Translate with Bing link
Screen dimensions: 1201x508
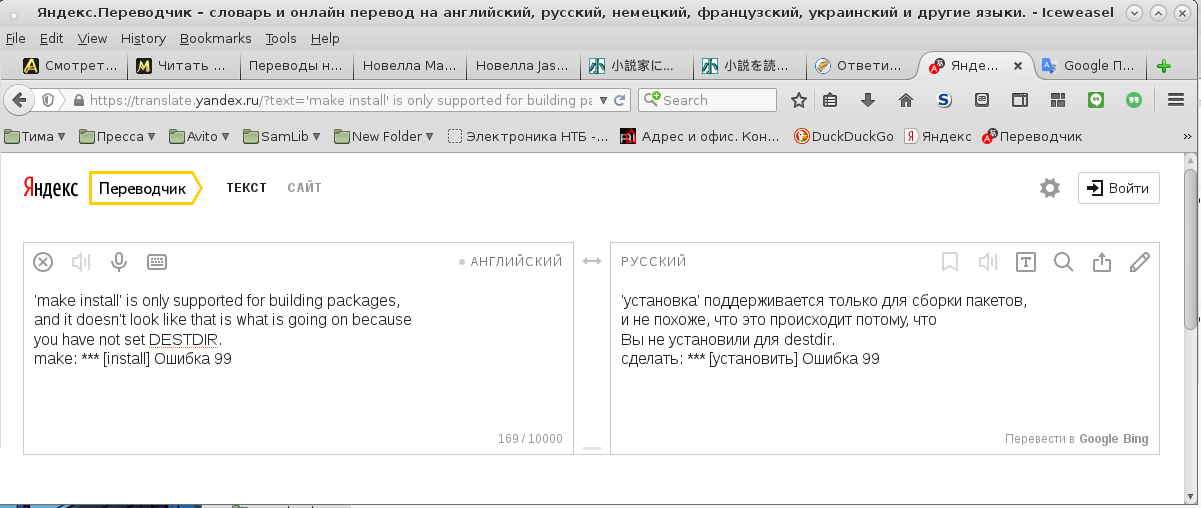[1135, 439]
